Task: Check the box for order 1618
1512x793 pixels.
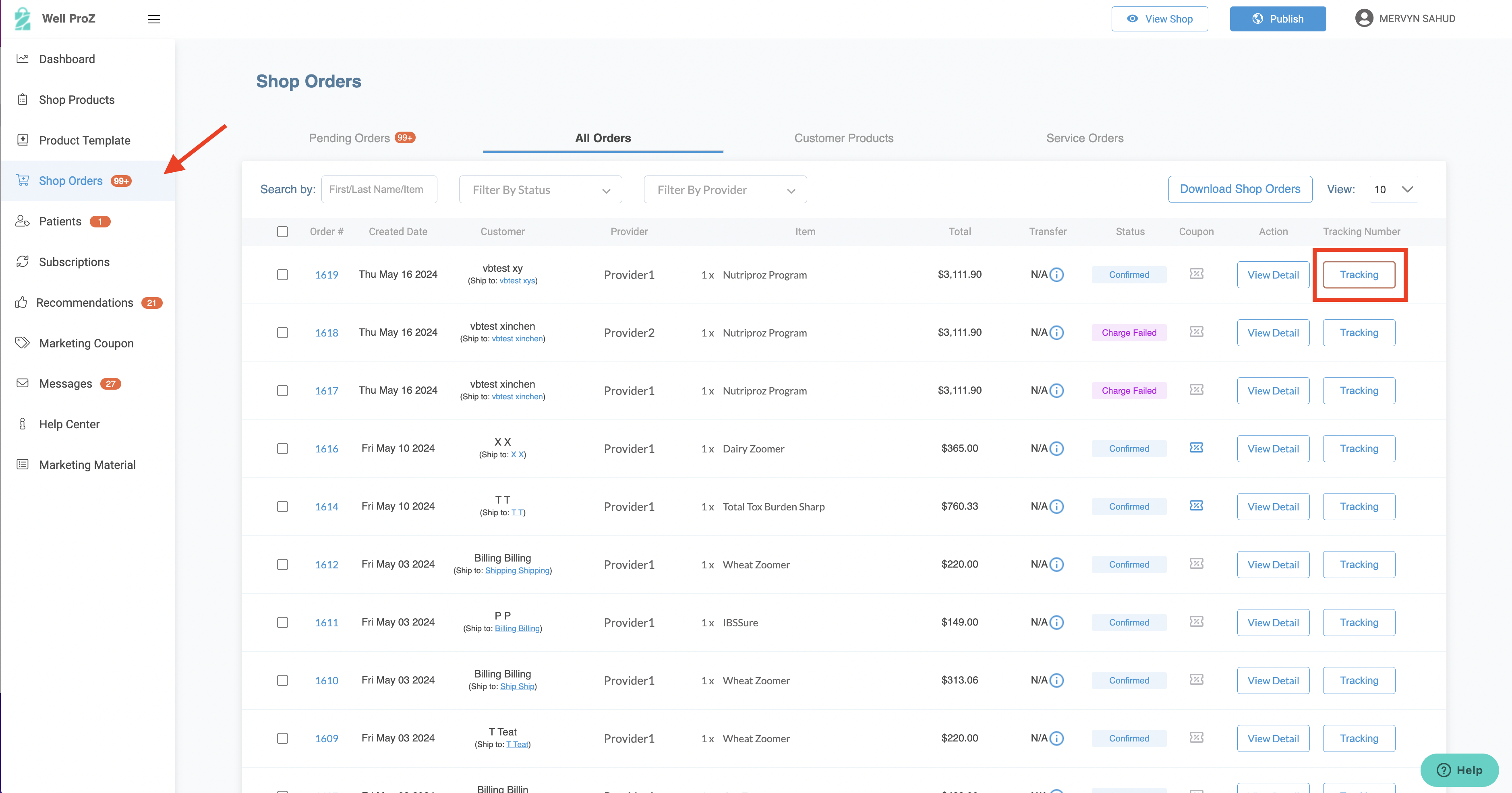Action: coord(282,332)
